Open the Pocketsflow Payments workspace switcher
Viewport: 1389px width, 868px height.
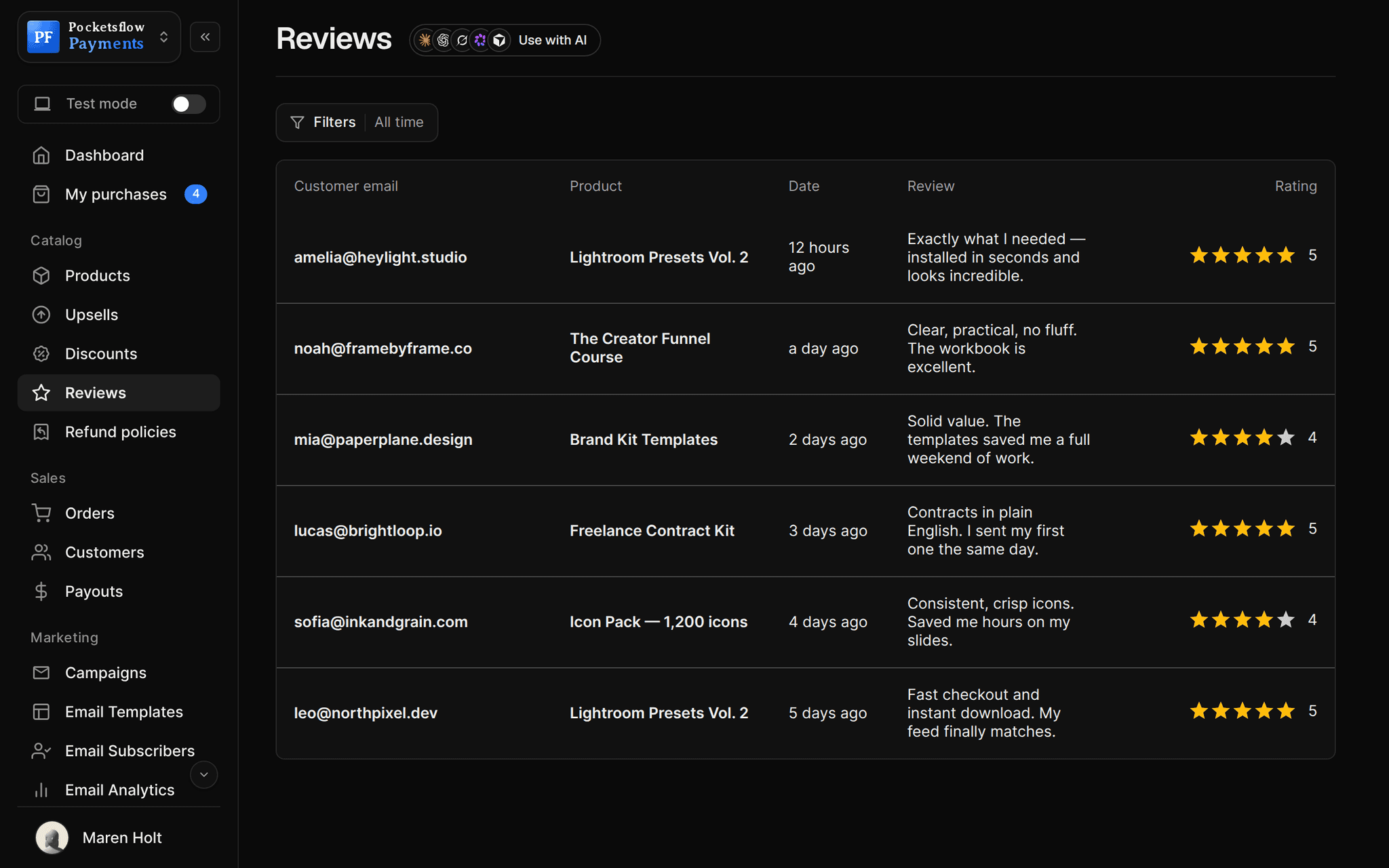pyautogui.click(x=99, y=37)
